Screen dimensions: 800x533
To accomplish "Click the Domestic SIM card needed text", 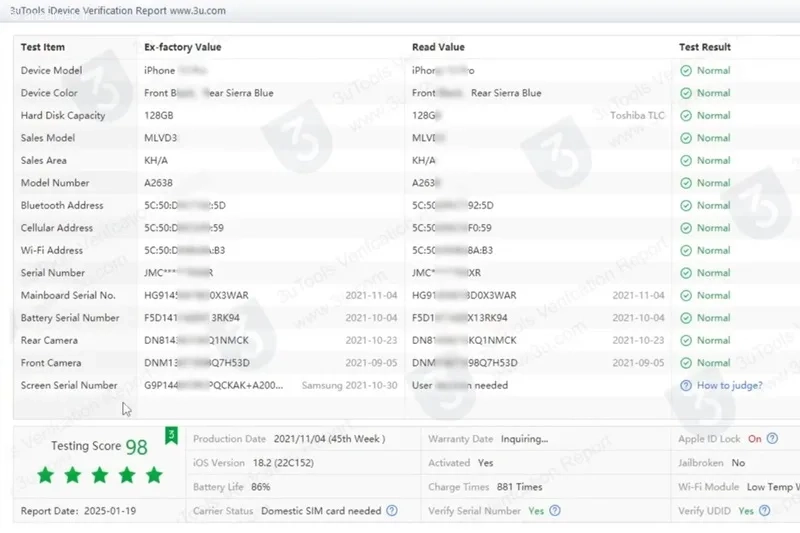I will [321, 511].
